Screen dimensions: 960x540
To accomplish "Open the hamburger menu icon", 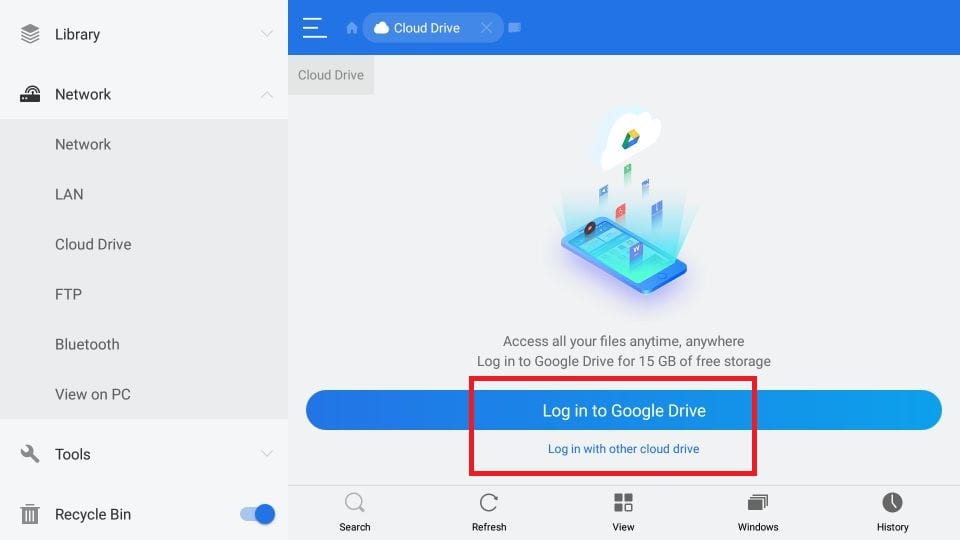I will click(314, 28).
